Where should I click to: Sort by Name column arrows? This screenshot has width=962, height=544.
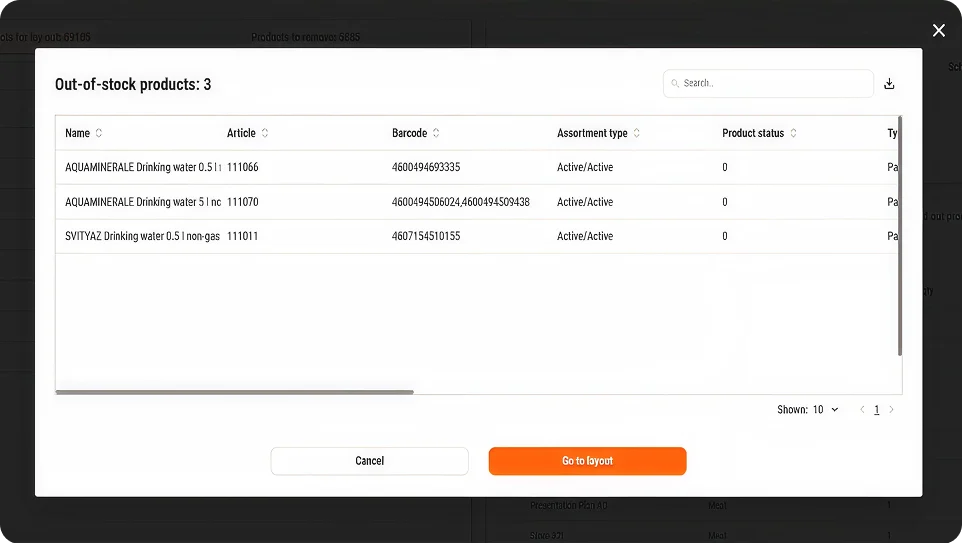pyautogui.click(x=99, y=133)
